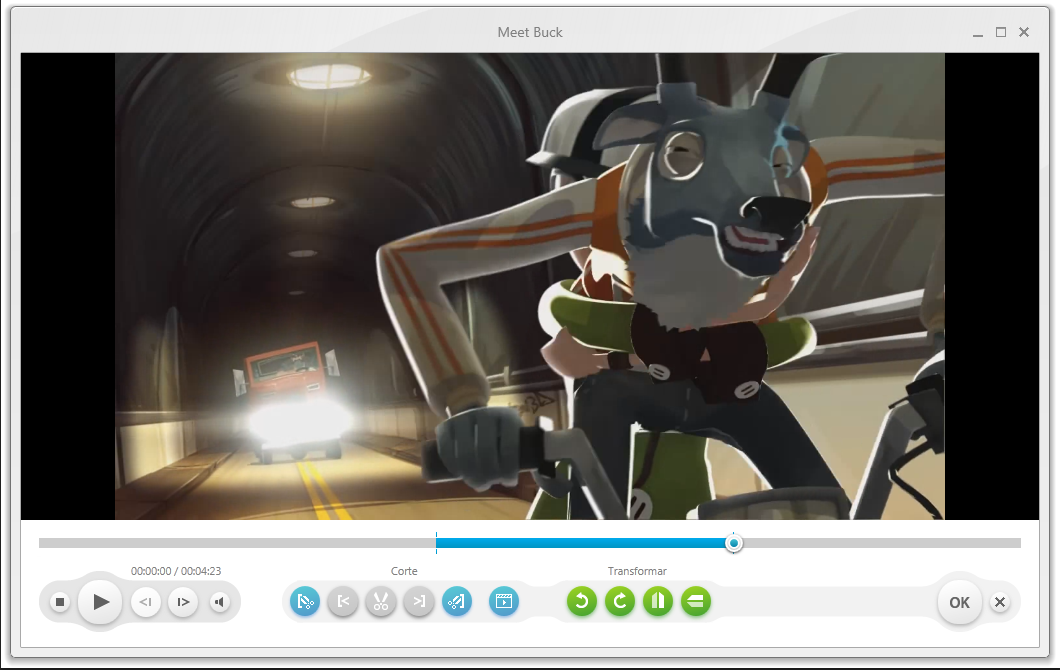Click the scissors cut icon
The width and height of the screenshot is (1060, 670).
381,601
